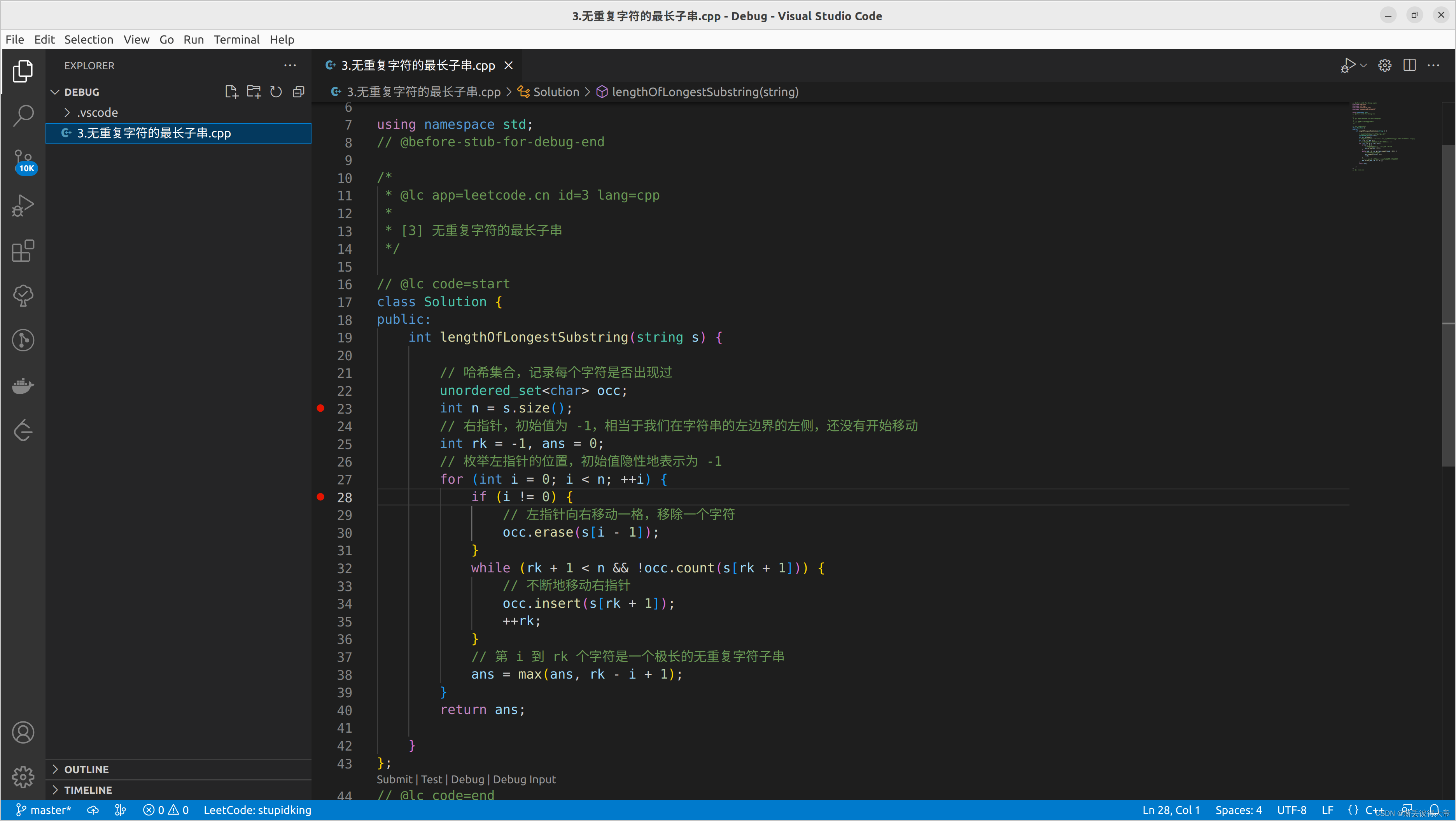This screenshot has width=1456, height=821.
Task: Open the gear icon in editor title bar
Action: (x=1385, y=66)
